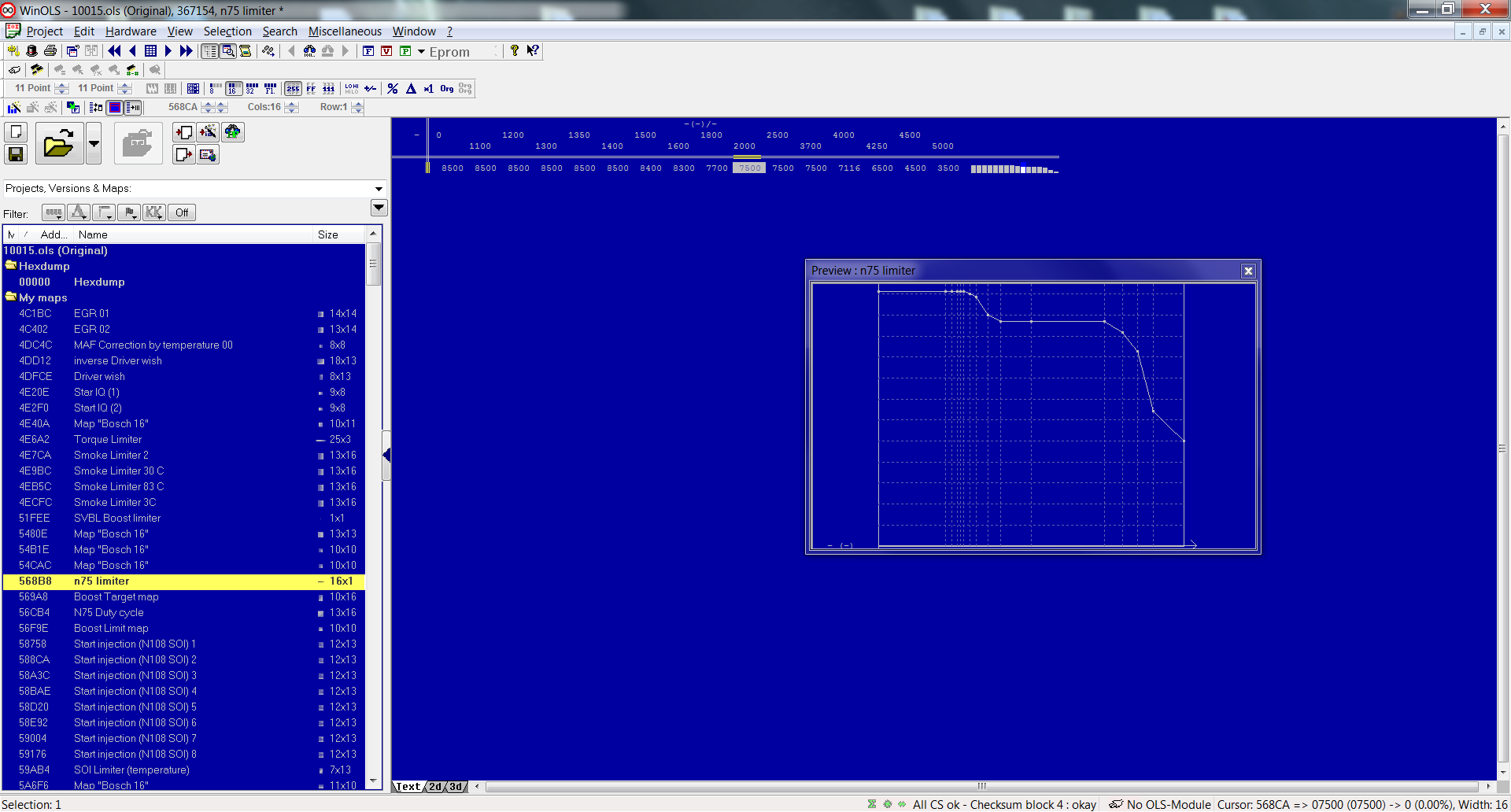Click the scroll/script icon in toolbar
1511x812 pixels.
click(246, 51)
